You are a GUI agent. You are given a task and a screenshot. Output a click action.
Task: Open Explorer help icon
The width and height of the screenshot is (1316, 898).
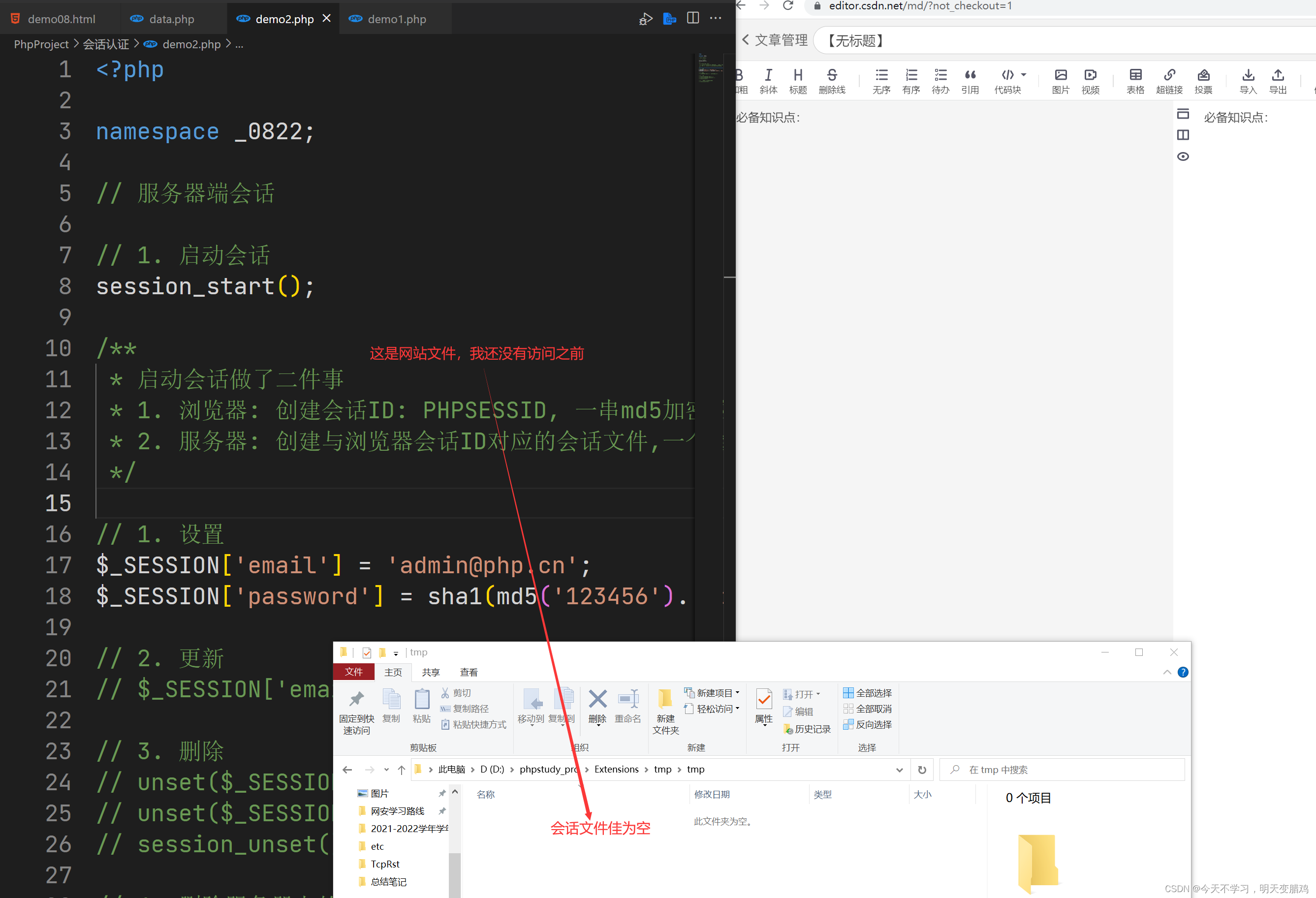(x=1183, y=672)
